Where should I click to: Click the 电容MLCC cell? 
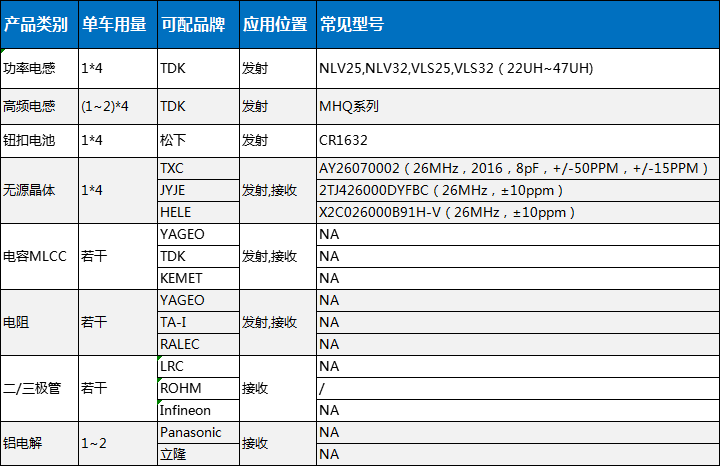pos(39,256)
